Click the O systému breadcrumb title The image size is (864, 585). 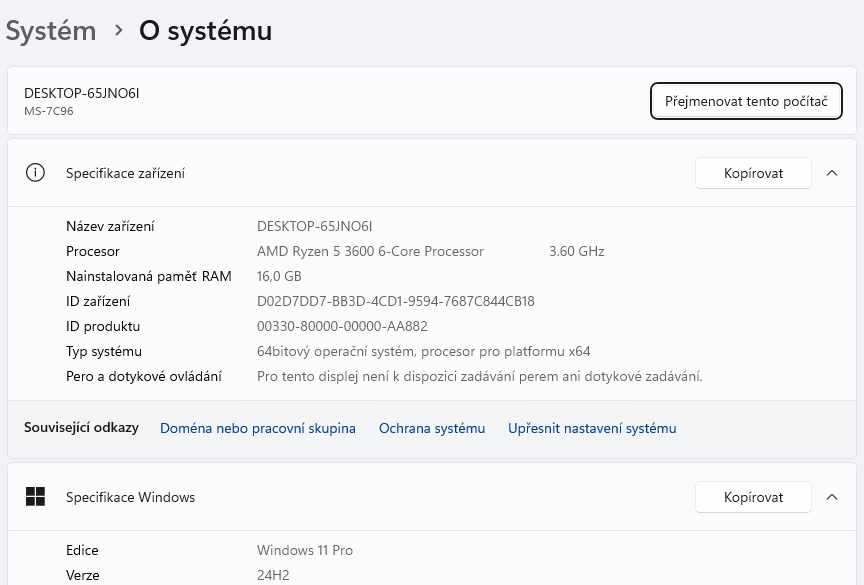coord(205,31)
